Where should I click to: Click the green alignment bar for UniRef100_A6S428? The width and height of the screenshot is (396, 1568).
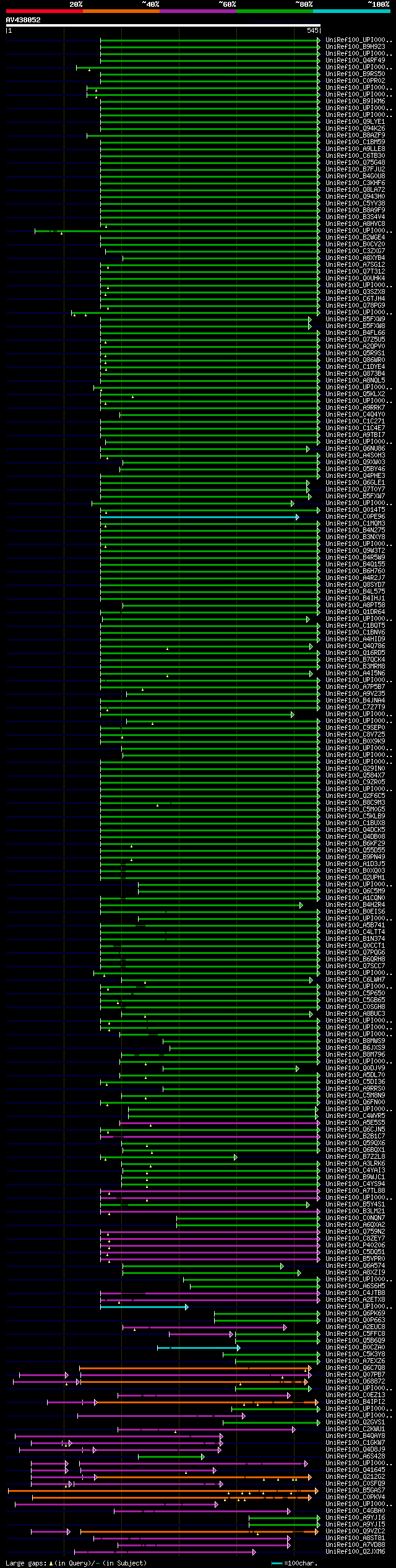pos(171,1457)
